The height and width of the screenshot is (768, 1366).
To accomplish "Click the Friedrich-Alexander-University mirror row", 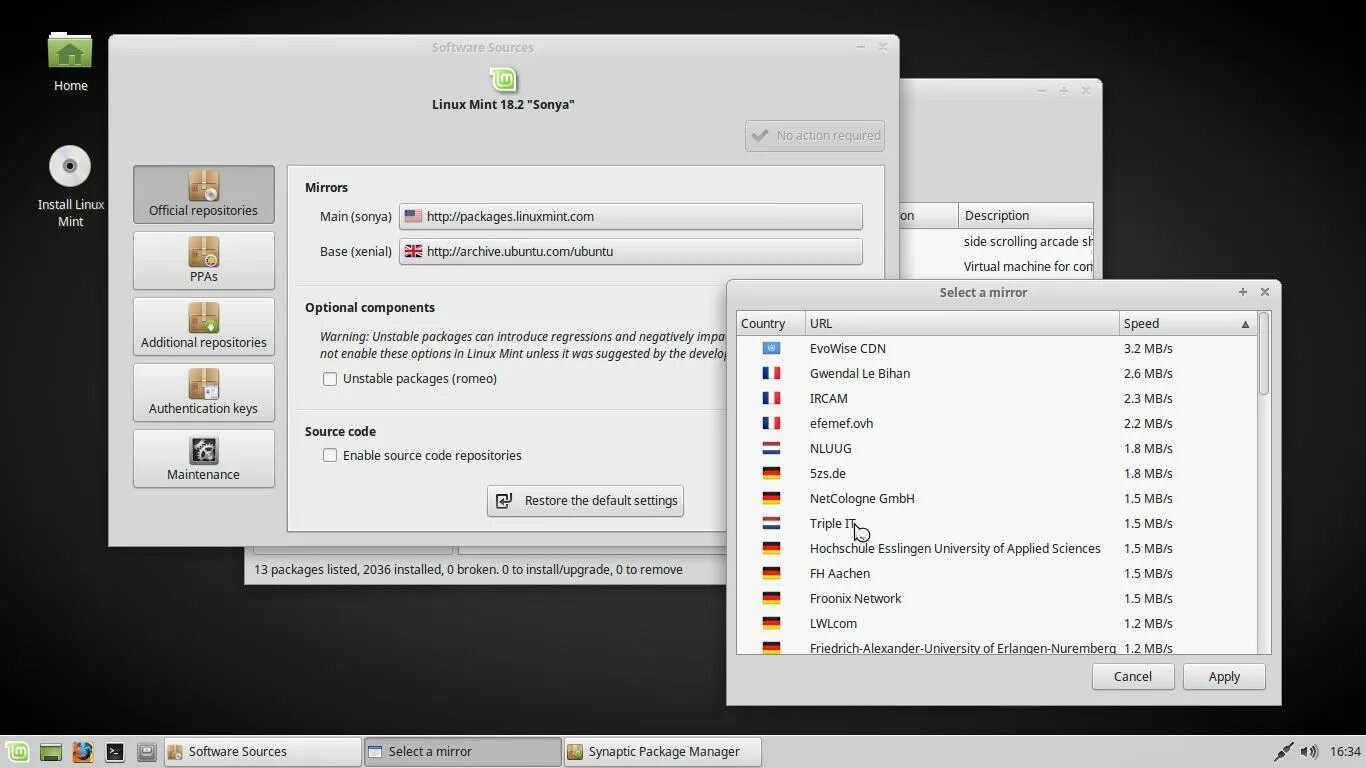I will pyautogui.click(x=996, y=646).
